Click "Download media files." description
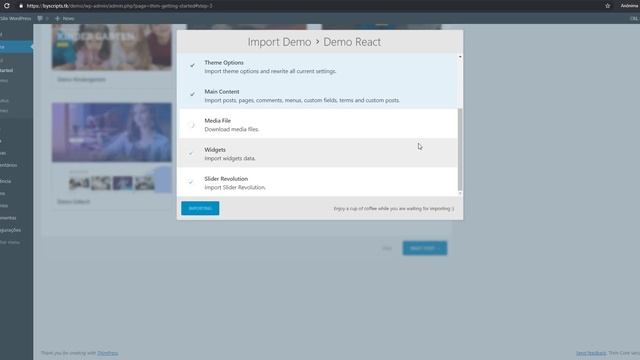The width and height of the screenshot is (640, 360). 232,129
